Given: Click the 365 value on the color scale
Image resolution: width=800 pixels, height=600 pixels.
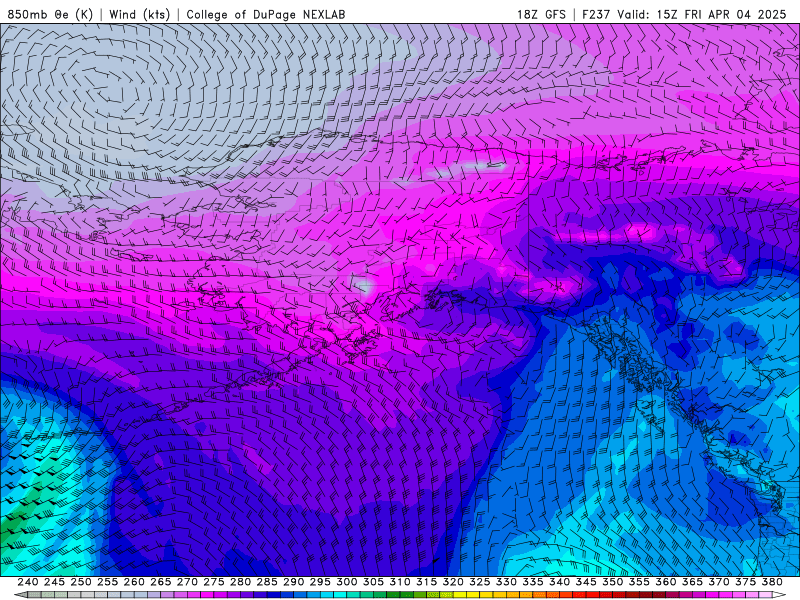Looking at the screenshot, I should (x=692, y=582).
